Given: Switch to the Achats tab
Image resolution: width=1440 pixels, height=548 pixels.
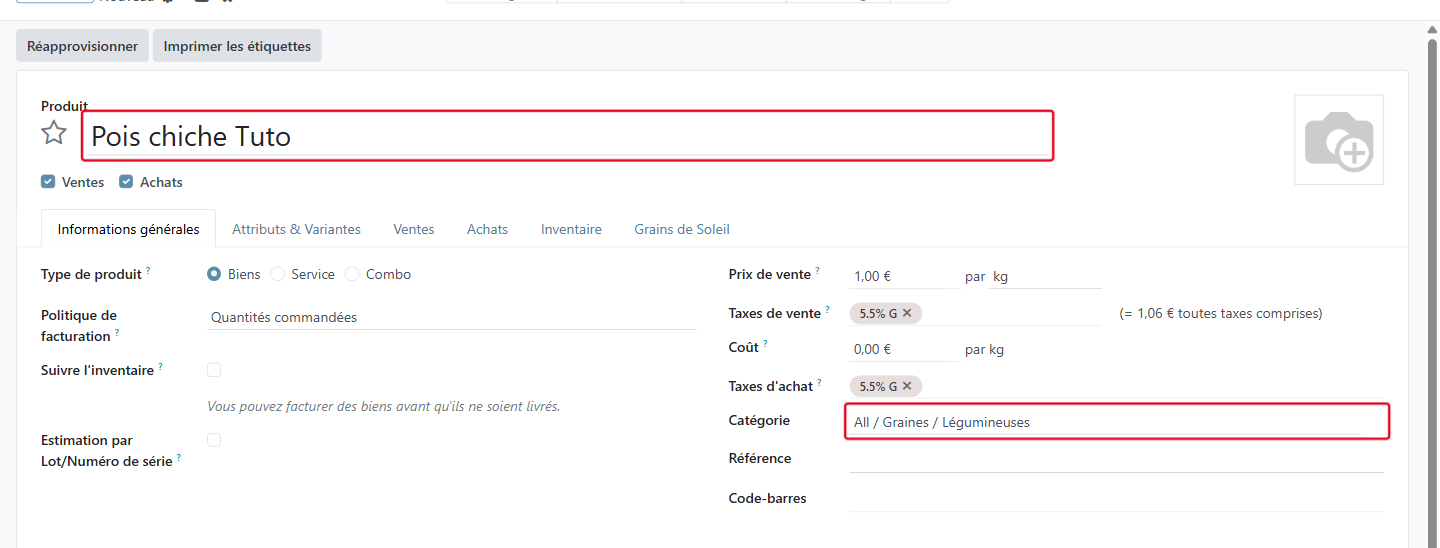Looking at the screenshot, I should pyautogui.click(x=487, y=229).
